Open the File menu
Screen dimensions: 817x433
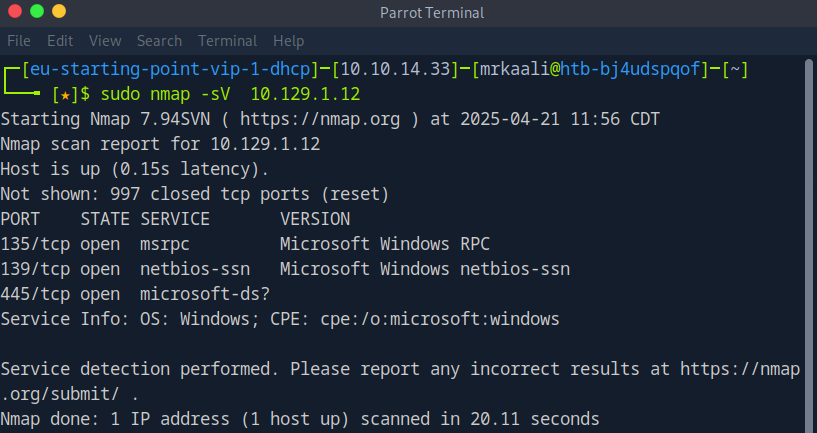19,41
